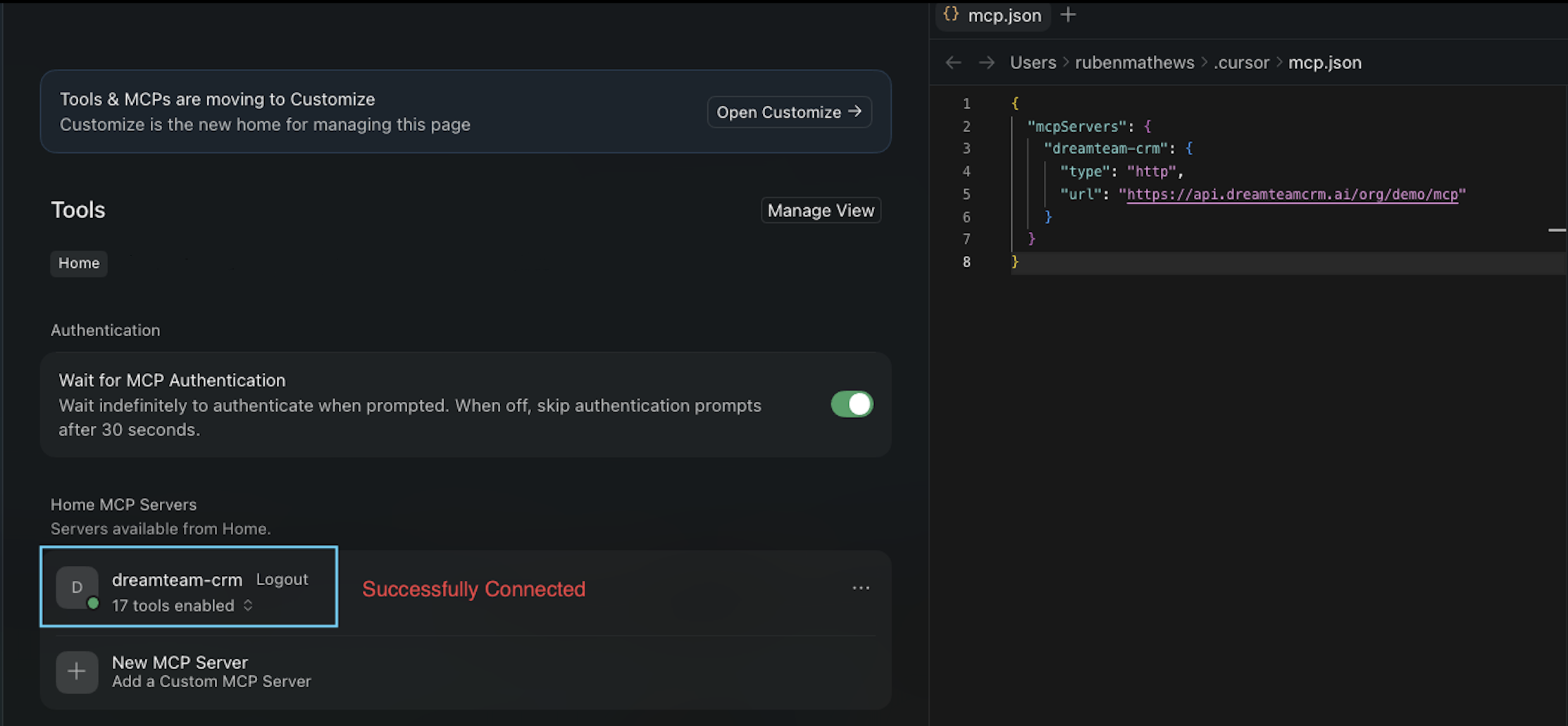This screenshot has width=1568, height=726.
Task: Click the New MCP Server label
Action: click(x=180, y=663)
